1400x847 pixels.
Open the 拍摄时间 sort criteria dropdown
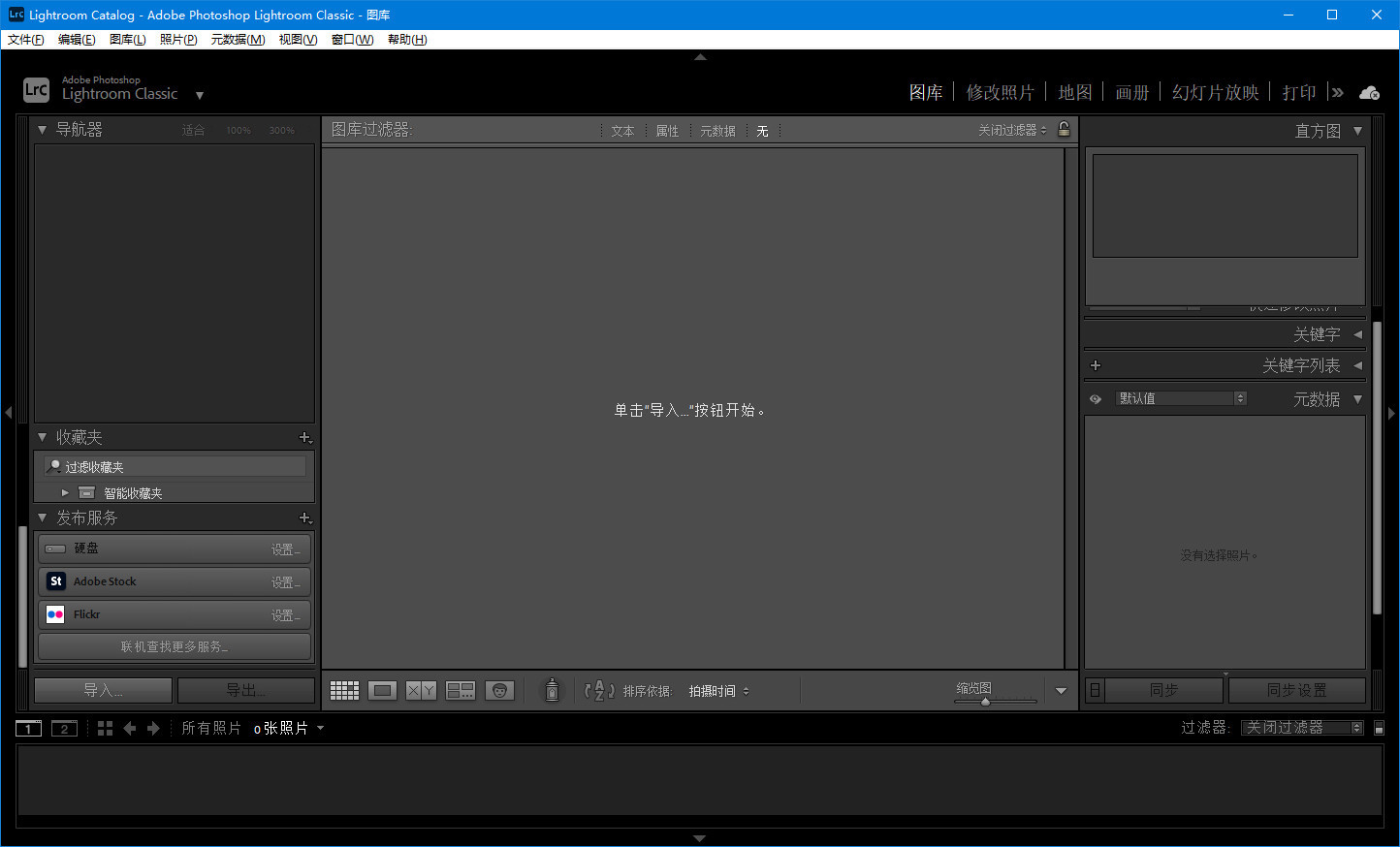[x=718, y=690]
